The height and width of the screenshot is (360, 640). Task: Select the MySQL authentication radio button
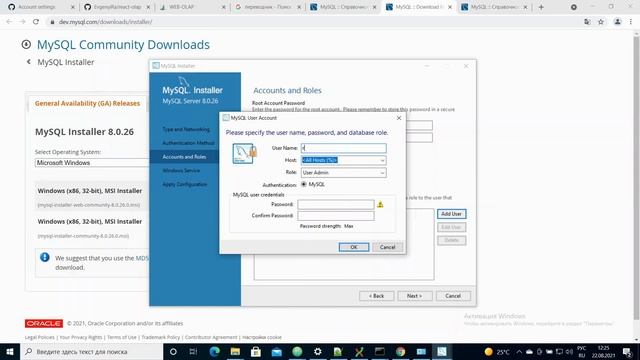click(x=304, y=184)
